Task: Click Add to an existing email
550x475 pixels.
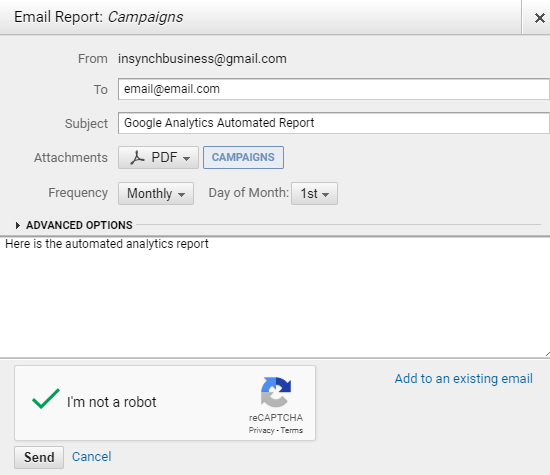Action: click(x=463, y=379)
